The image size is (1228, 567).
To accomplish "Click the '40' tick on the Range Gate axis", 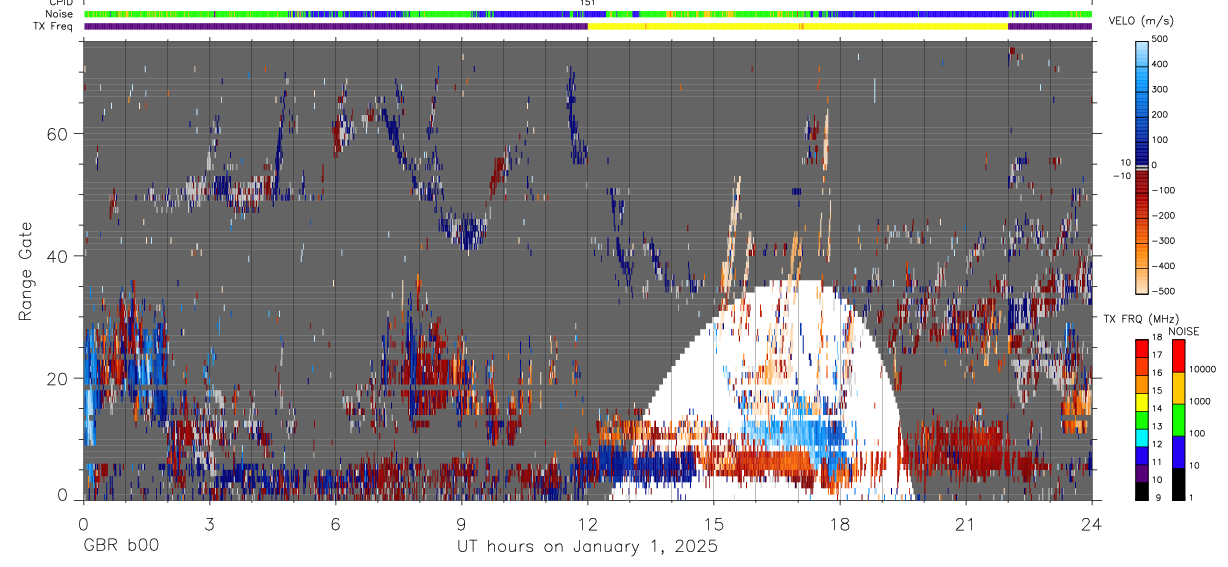I will pyautogui.click(x=57, y=256).
